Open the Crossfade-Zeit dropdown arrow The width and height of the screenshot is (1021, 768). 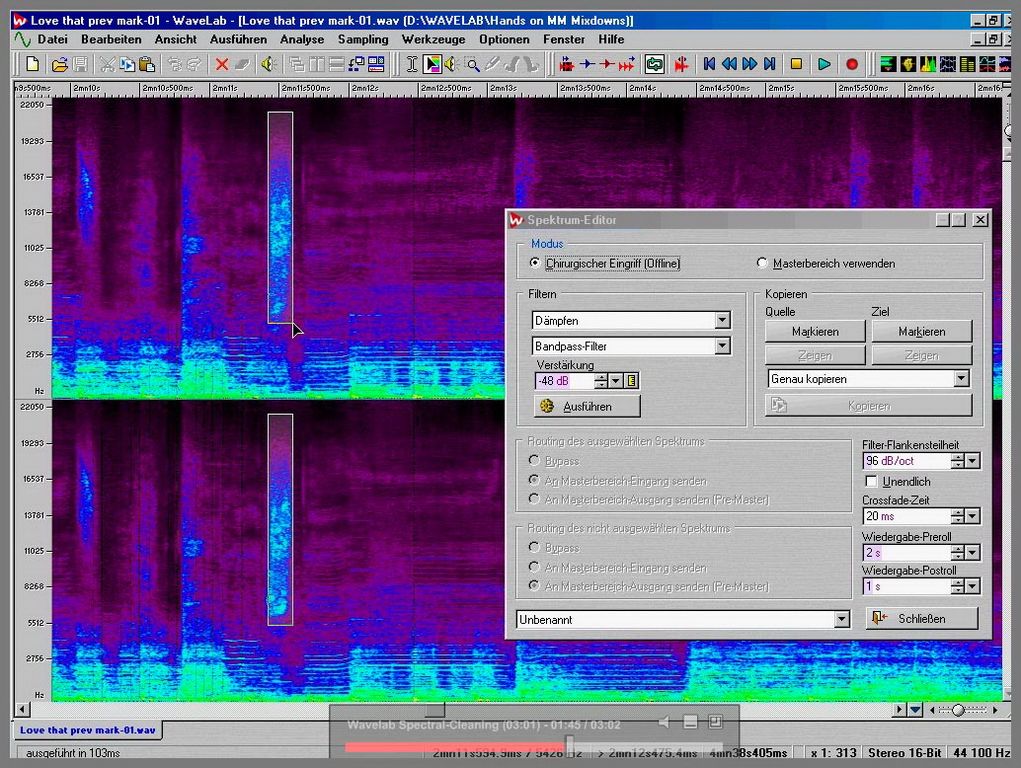tap(972, 516)
